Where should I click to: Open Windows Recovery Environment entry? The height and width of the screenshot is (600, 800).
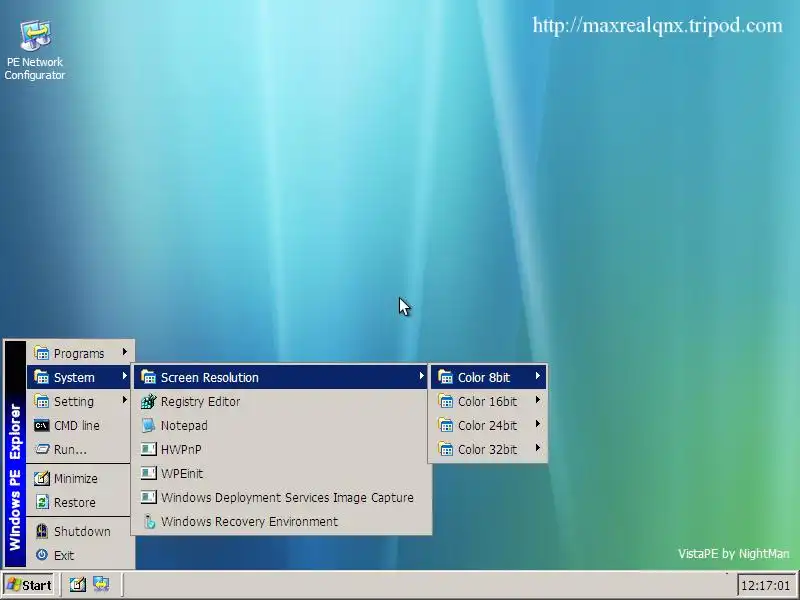click(x=281, y=521)
